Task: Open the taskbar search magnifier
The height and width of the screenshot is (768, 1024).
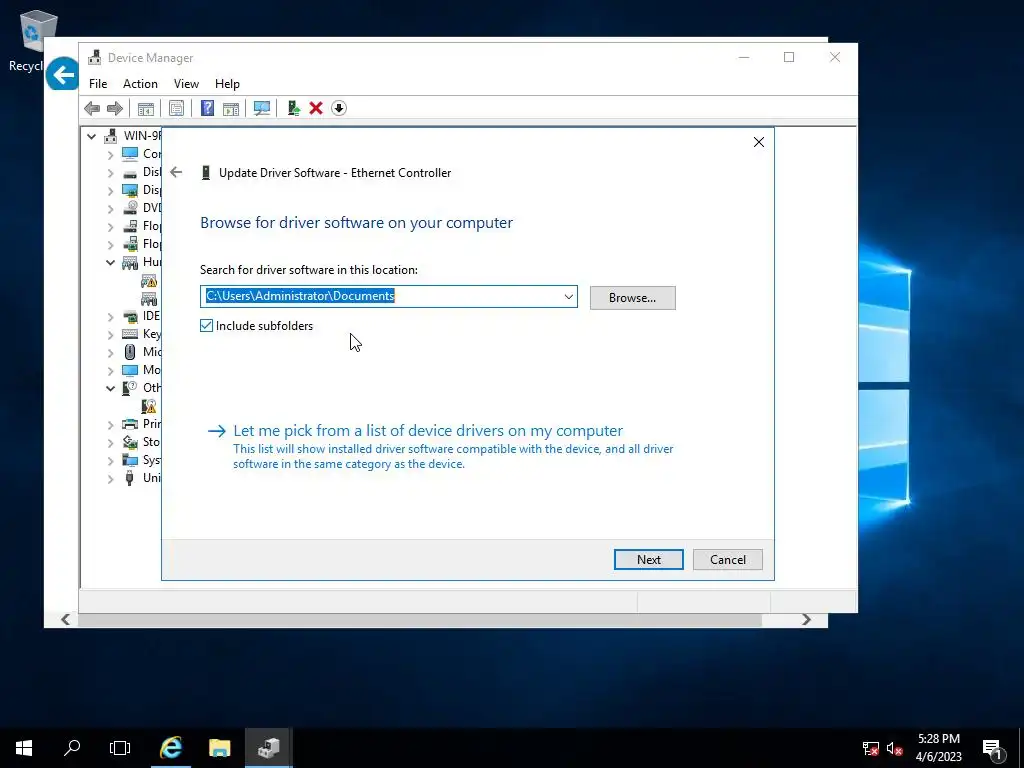Action: (72, 748)
